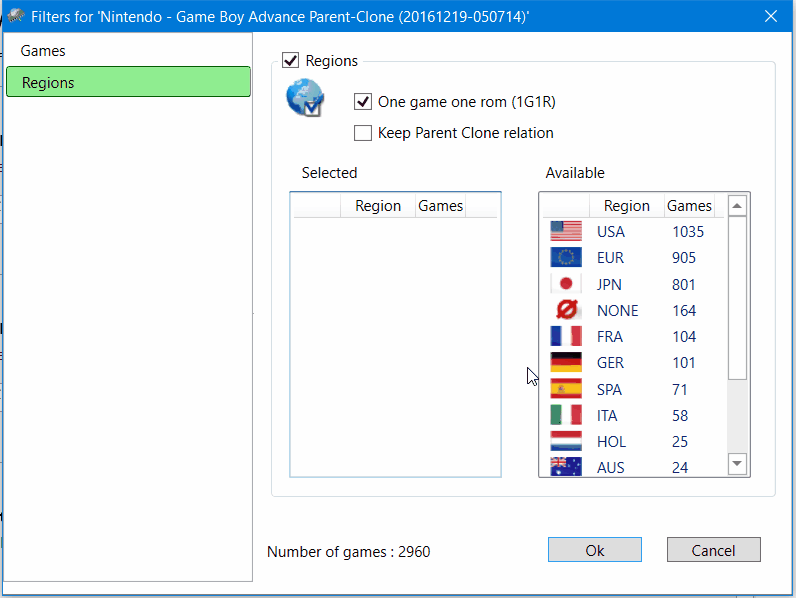Click the NONE region crossed-circle icon
Screen dimensions: 796x598
click(567, 310)
